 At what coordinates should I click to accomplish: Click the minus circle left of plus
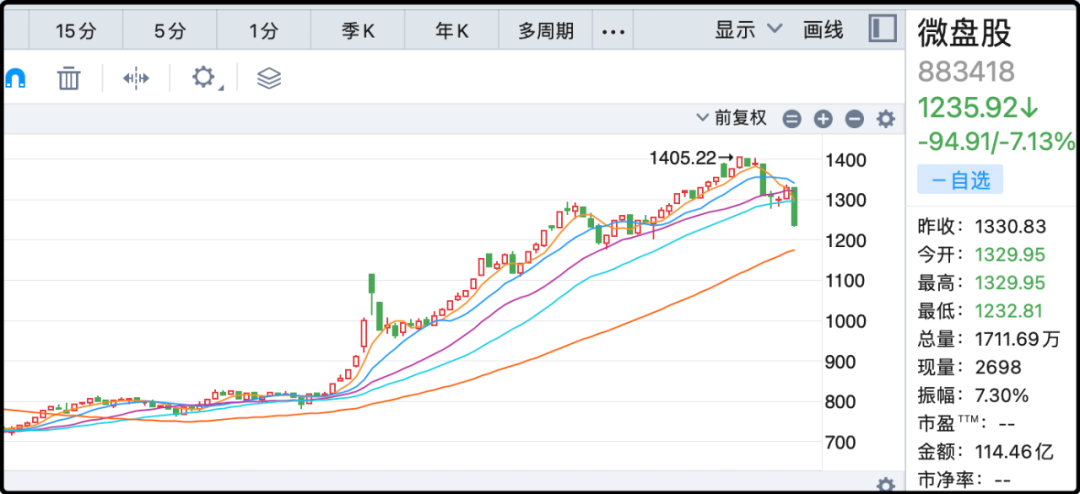[x=792, y=119]
